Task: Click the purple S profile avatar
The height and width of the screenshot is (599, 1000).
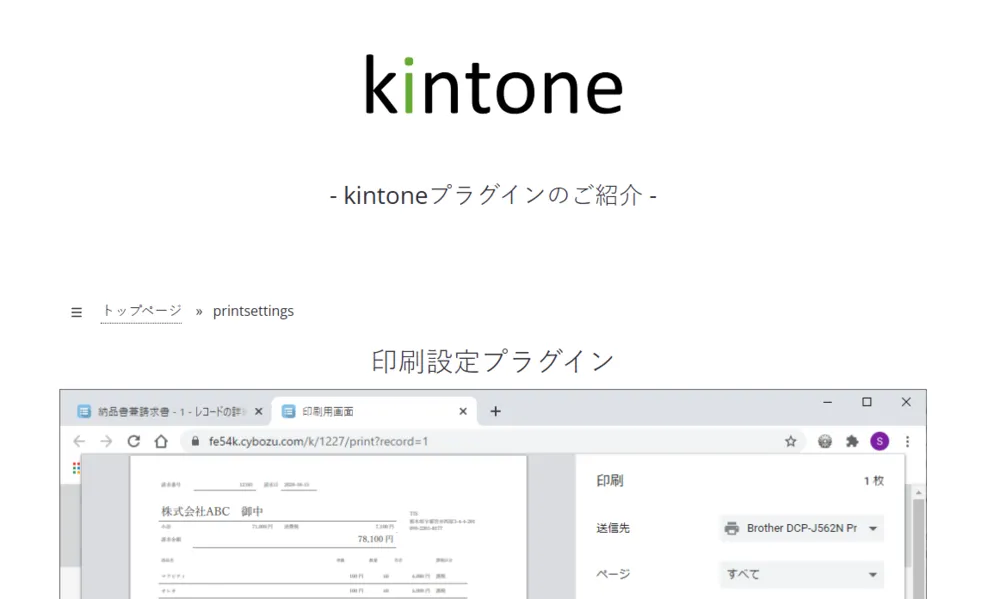Action: coord(879,441)
